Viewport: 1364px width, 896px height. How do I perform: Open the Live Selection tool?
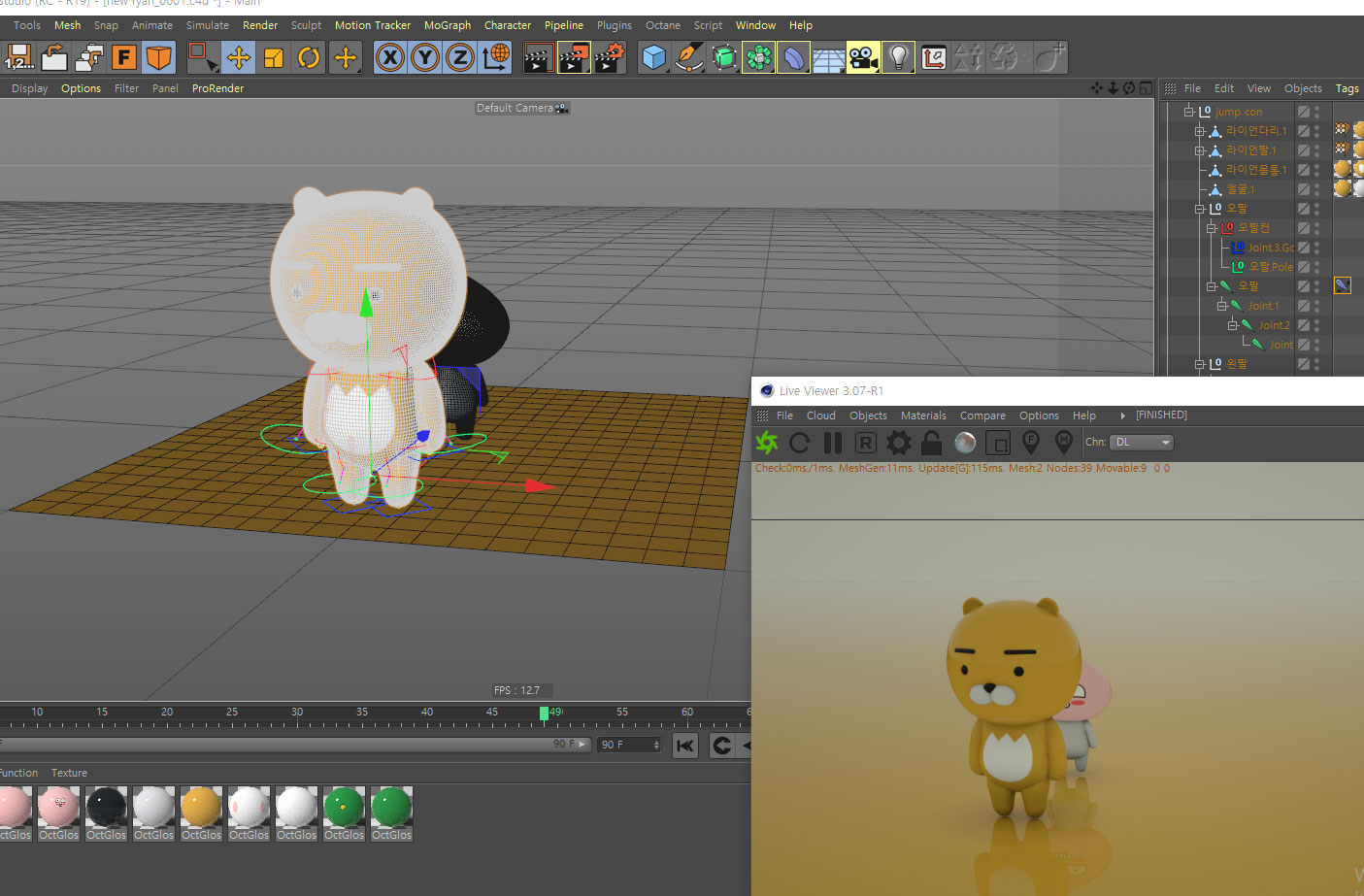click(x=202, y=58)
